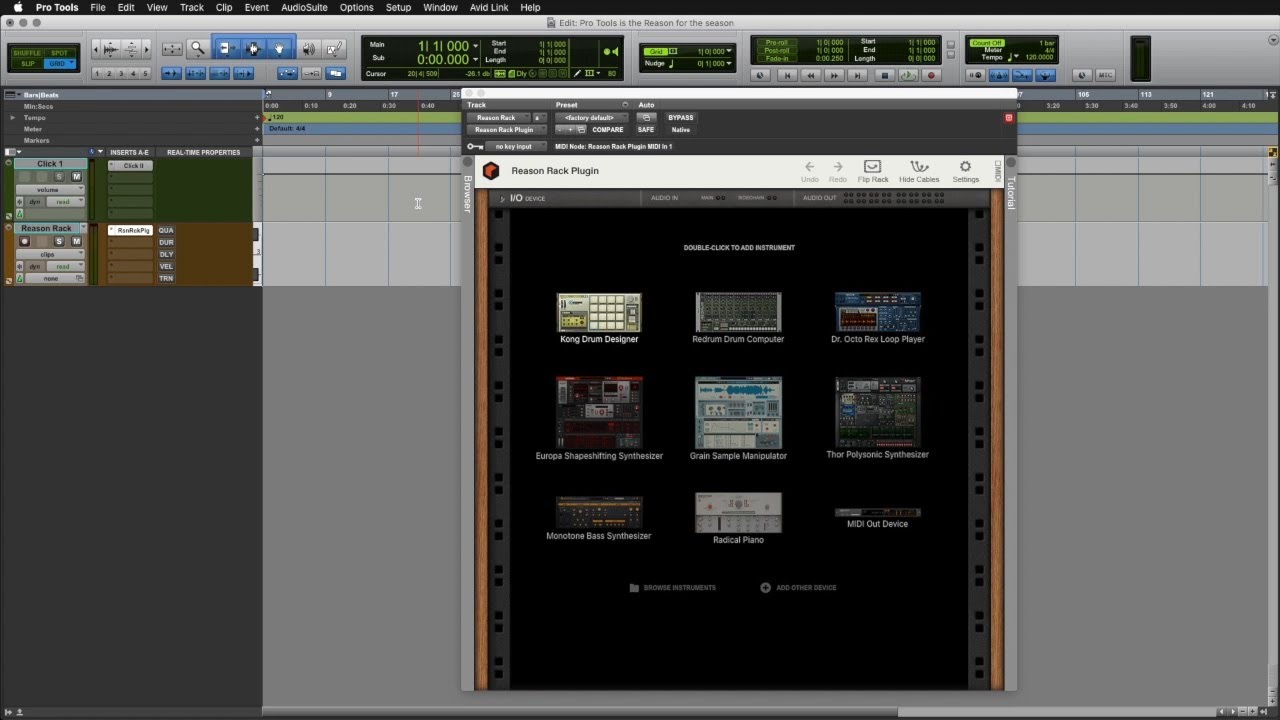Image resolution: width=1280 pixels, height=720 pixels.
Task: Open the AudioSuite menu
Action: click(304, 7)
